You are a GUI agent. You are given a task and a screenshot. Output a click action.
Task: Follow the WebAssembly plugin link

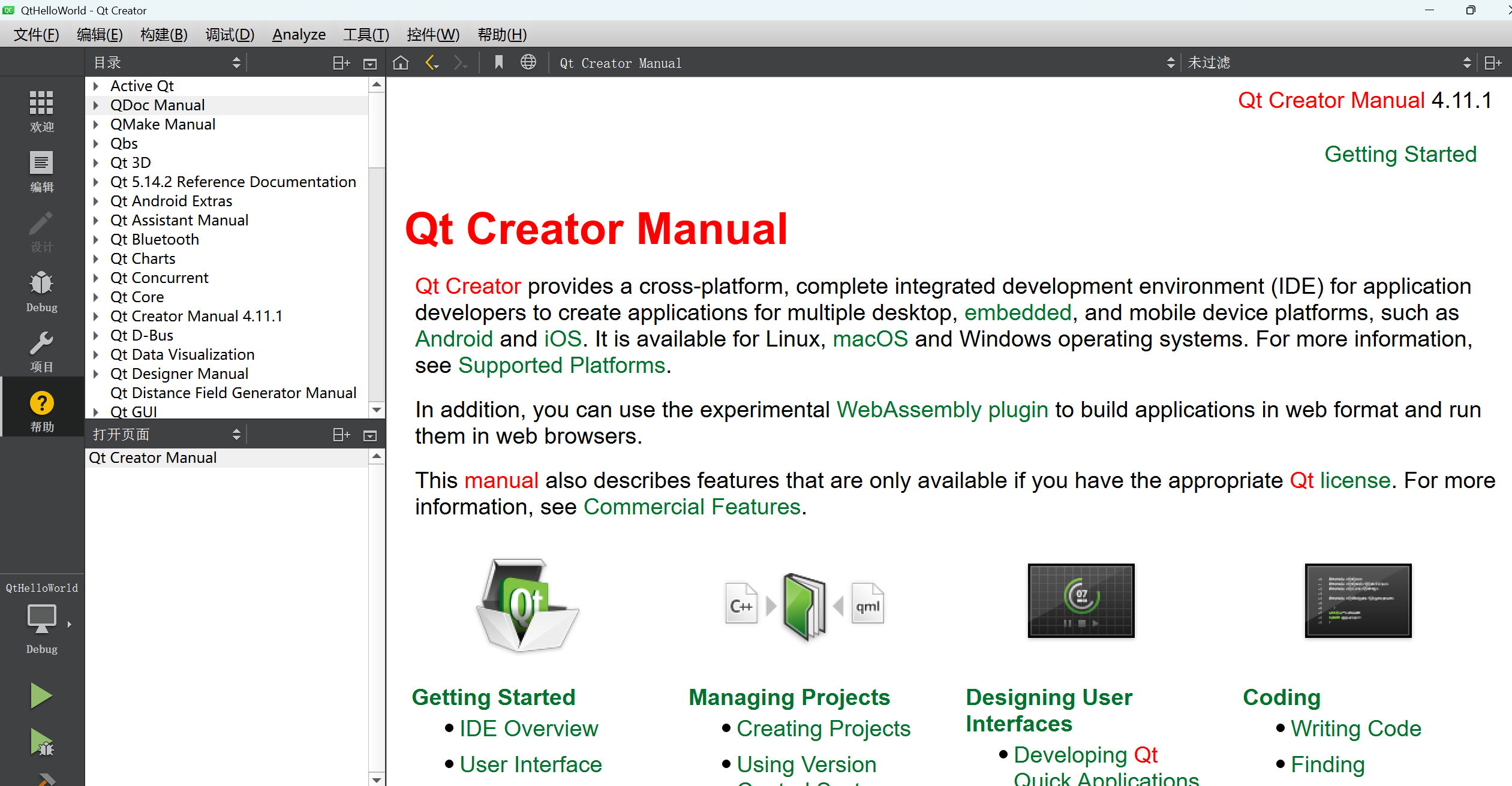tap(942, 410)
